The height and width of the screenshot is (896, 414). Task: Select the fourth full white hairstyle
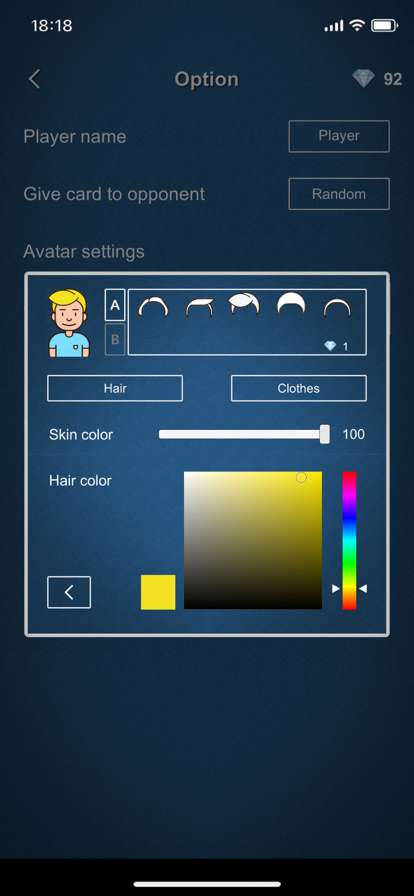coord(290,303)
